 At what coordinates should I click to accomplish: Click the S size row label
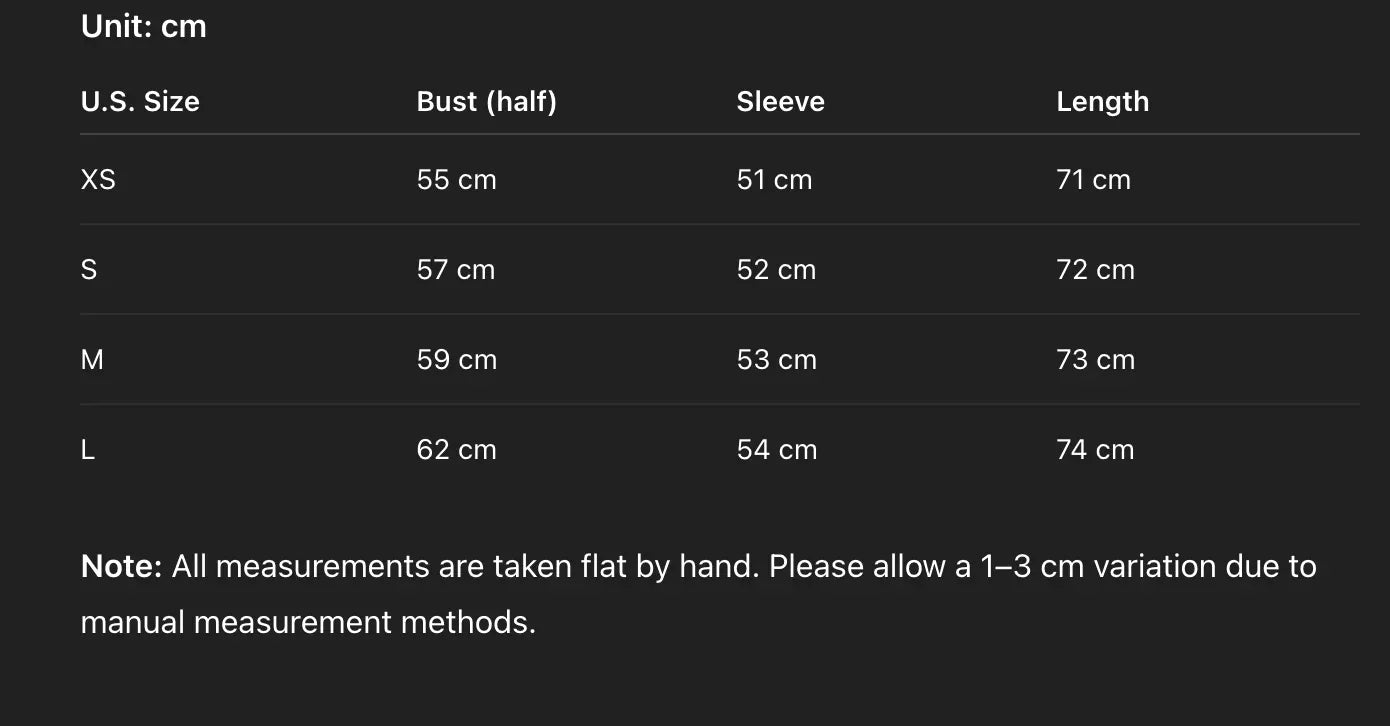click(x=89, y=270)
